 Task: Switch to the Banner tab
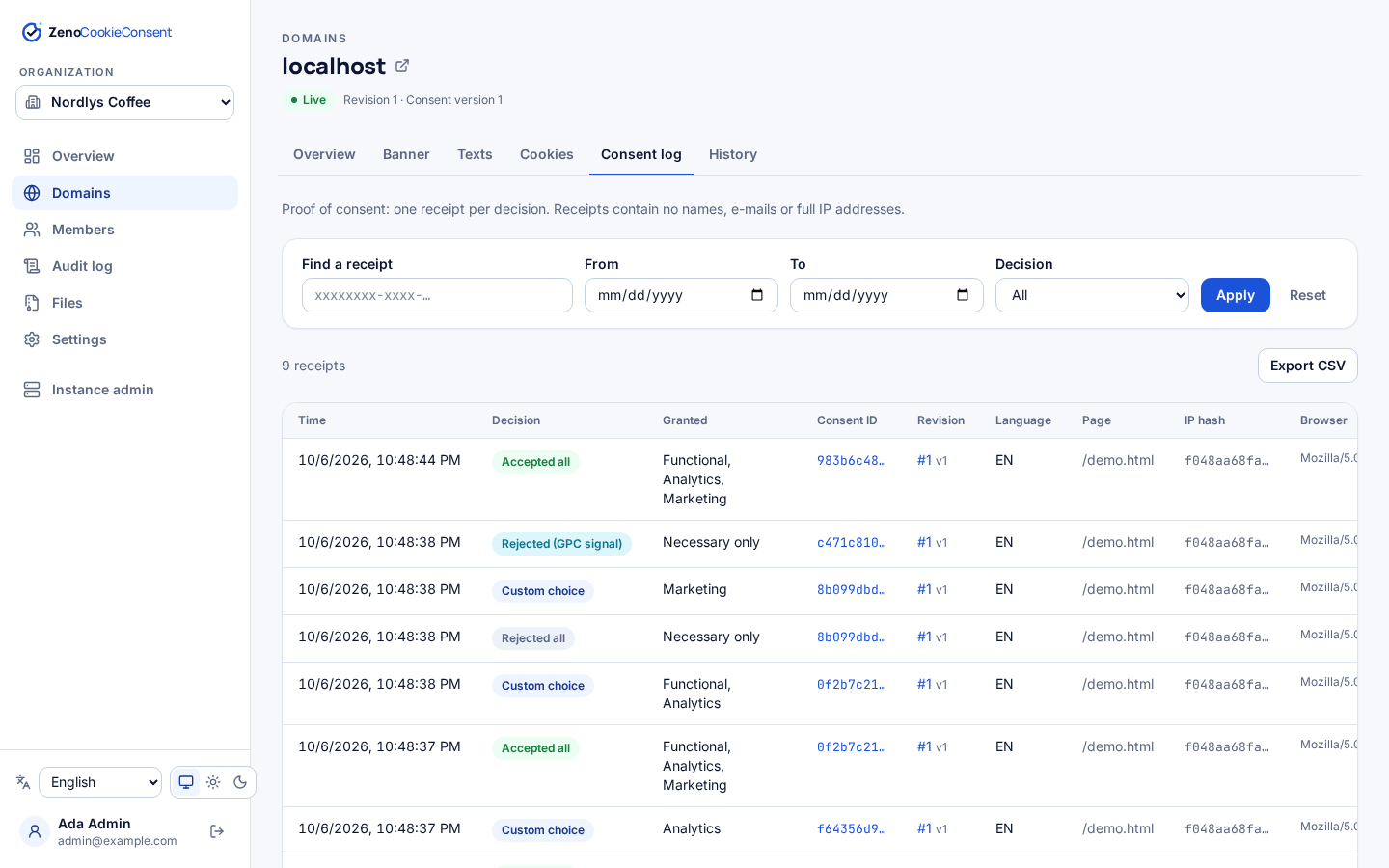click(406, 154)
